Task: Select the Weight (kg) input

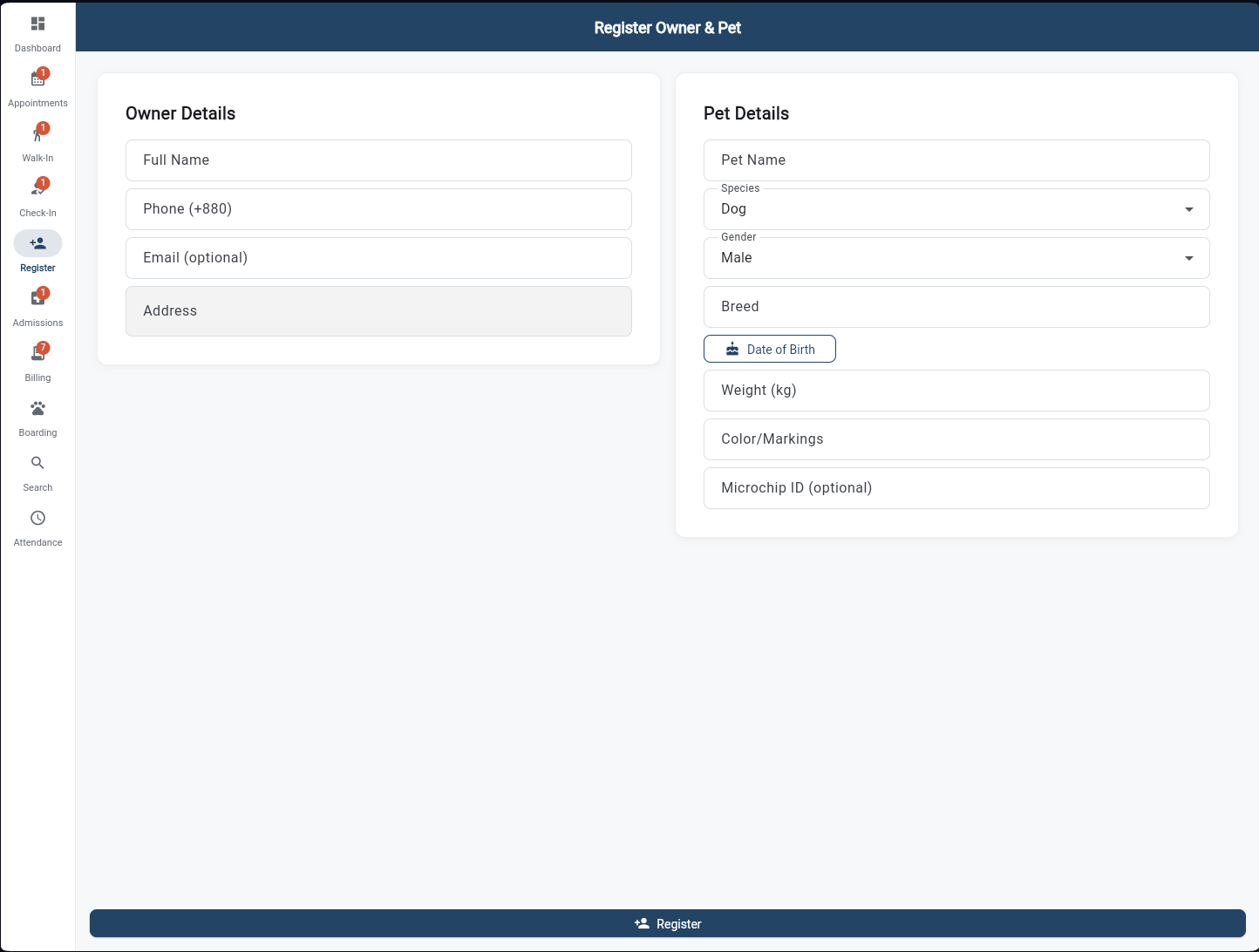Action: coord(956,391)
